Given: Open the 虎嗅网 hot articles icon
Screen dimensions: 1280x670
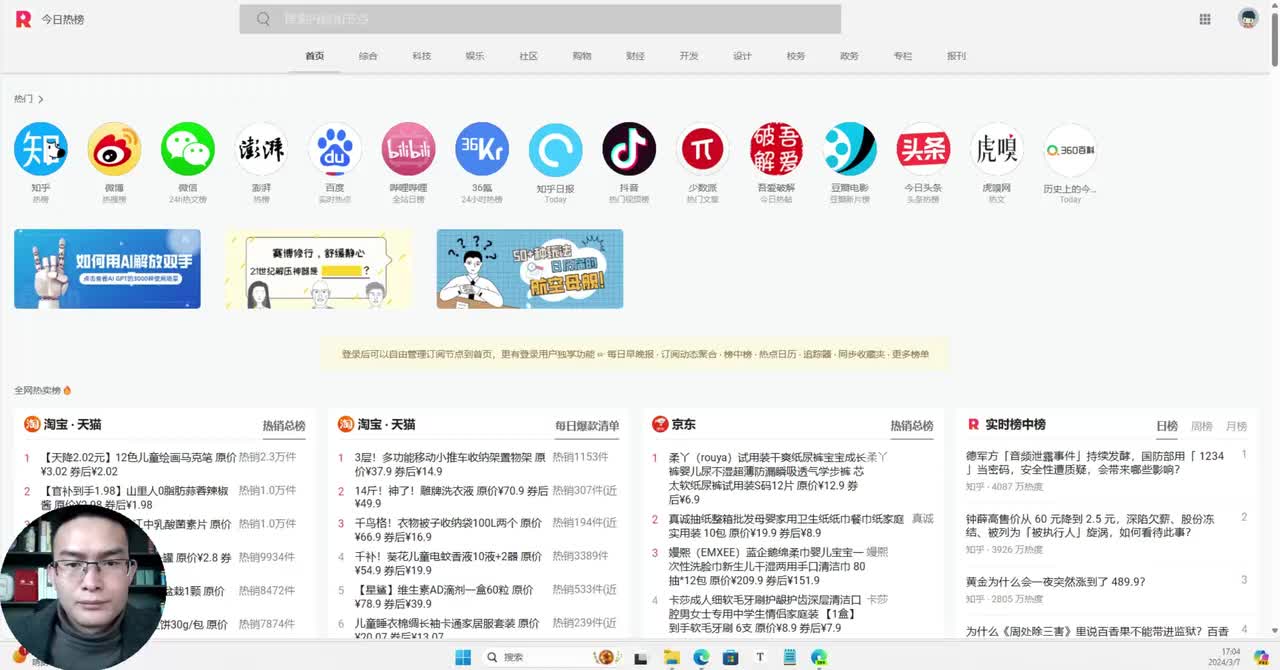Looking at the screenshot, I should point(996,149).
